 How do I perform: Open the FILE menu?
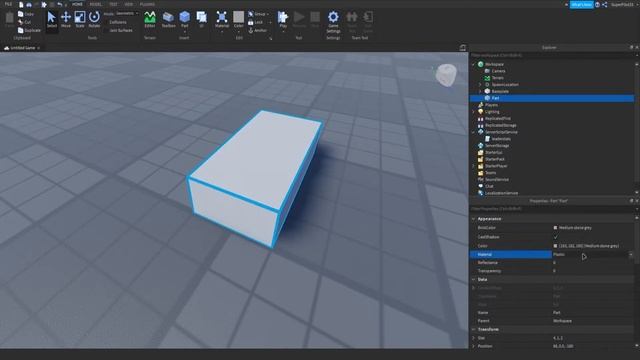[x=8, y=4]
